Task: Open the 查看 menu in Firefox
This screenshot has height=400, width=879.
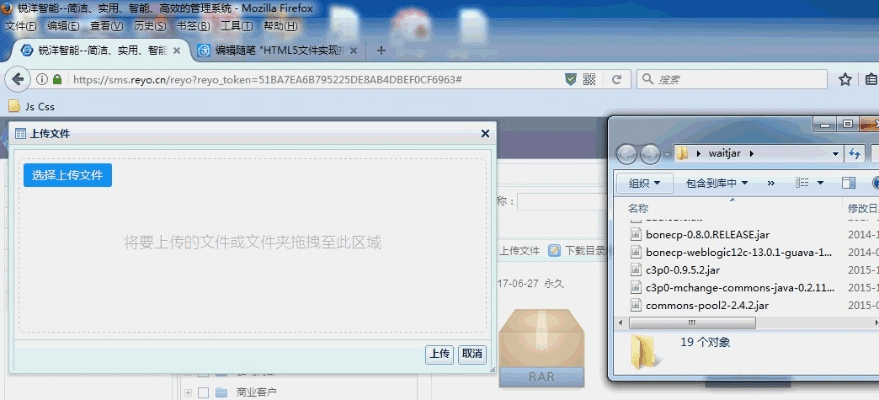Action: 107,26
